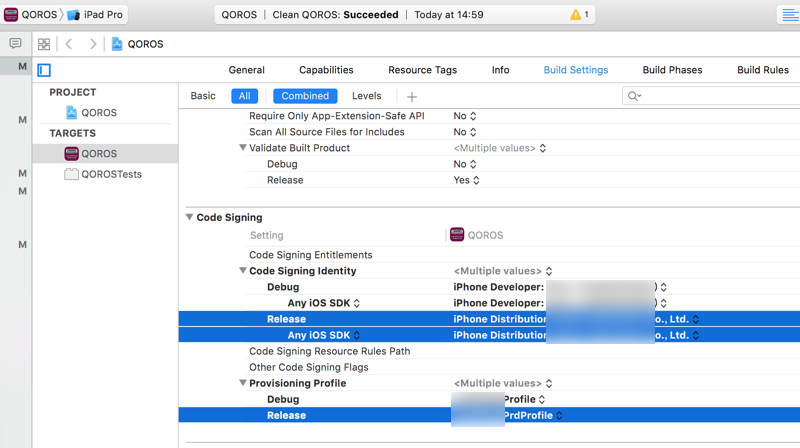Change Validate Built Product Release value
Screen dimensions: 800x448
click(x=466, y=180)
